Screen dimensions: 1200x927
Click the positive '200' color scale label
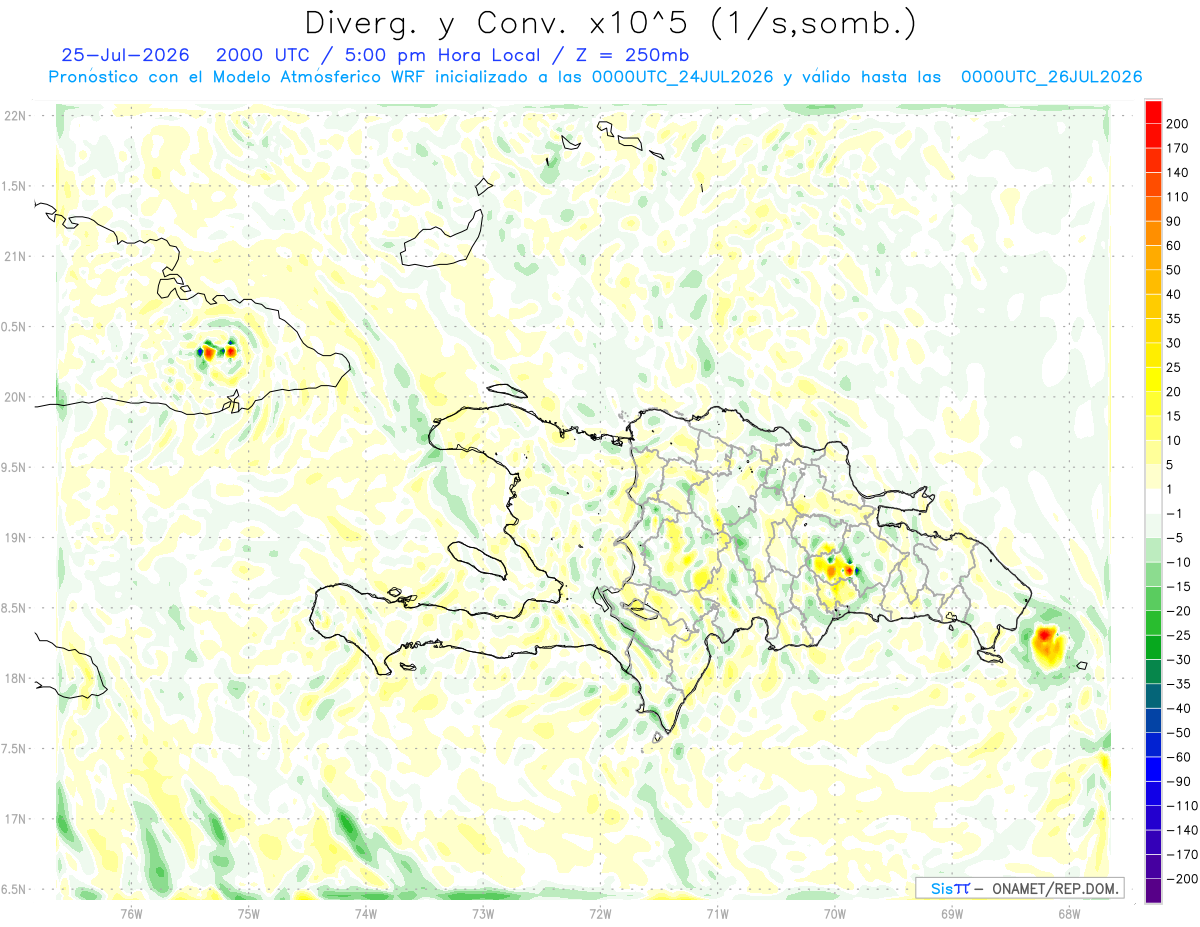click(x=1178, y=123)
